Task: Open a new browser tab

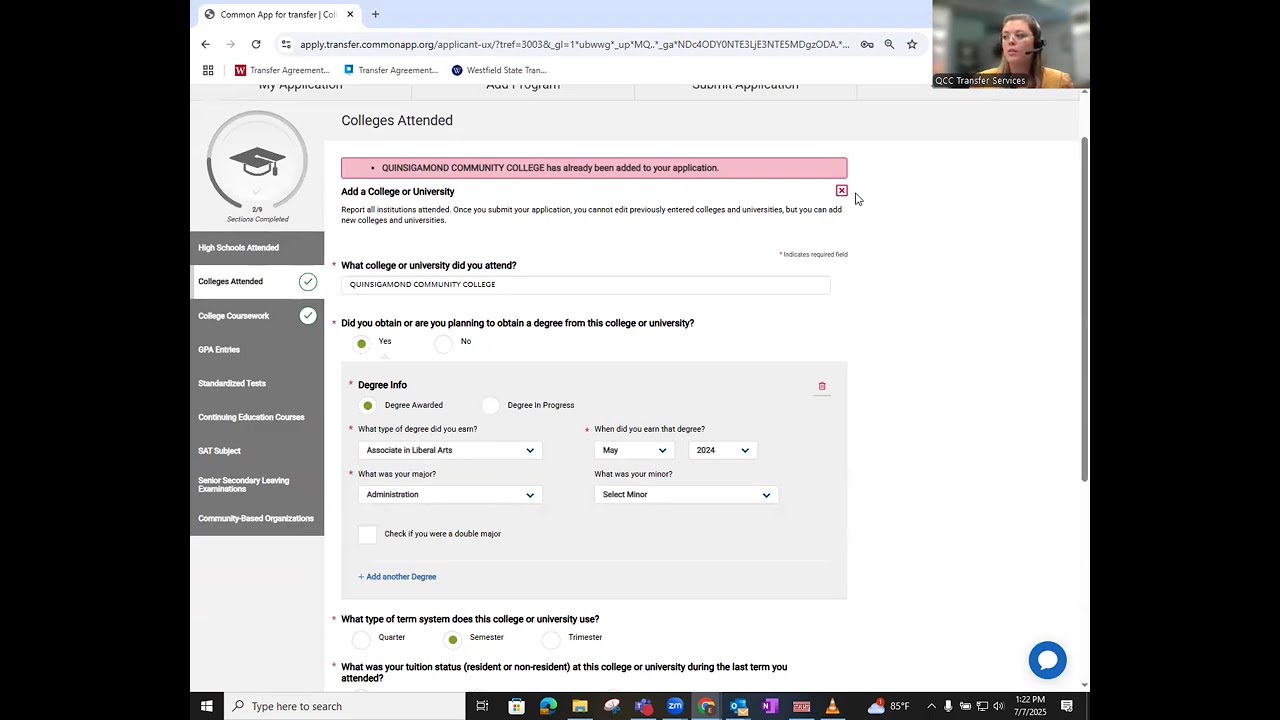Action: tap(375, 14)
